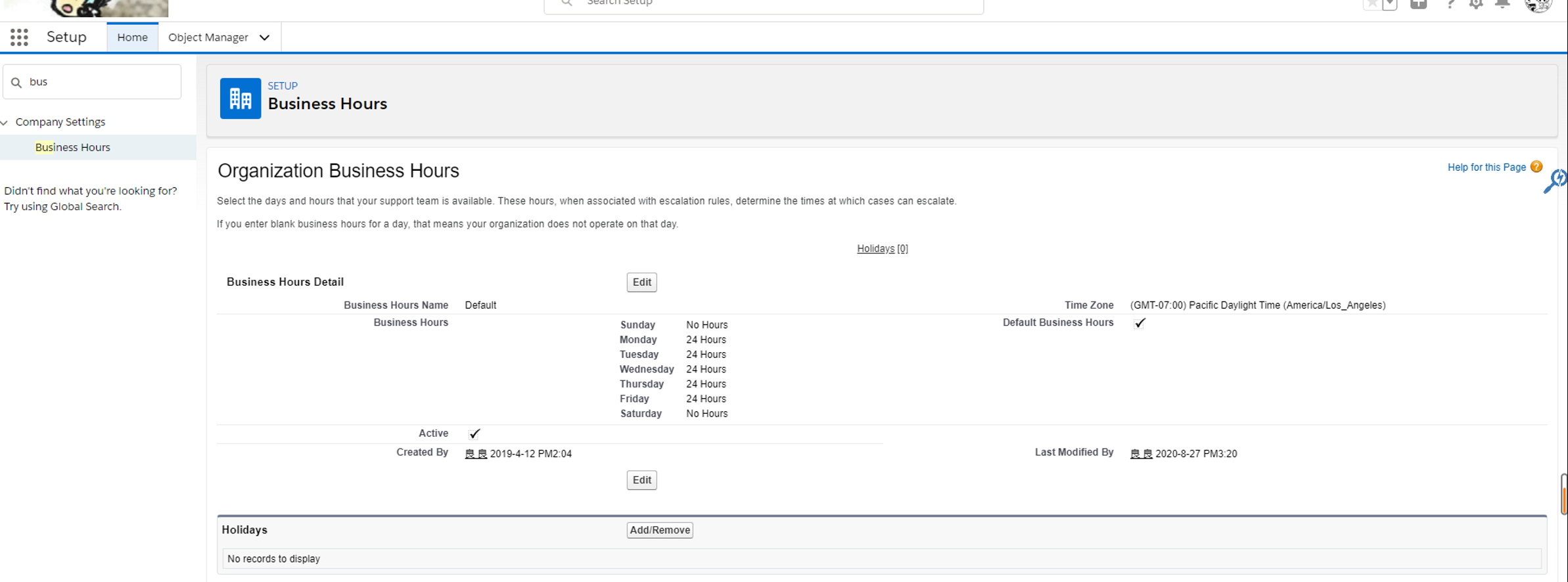Click the Business Hours Detail heading
Viewport: 1568px width, 582px height.
(285, 282)
